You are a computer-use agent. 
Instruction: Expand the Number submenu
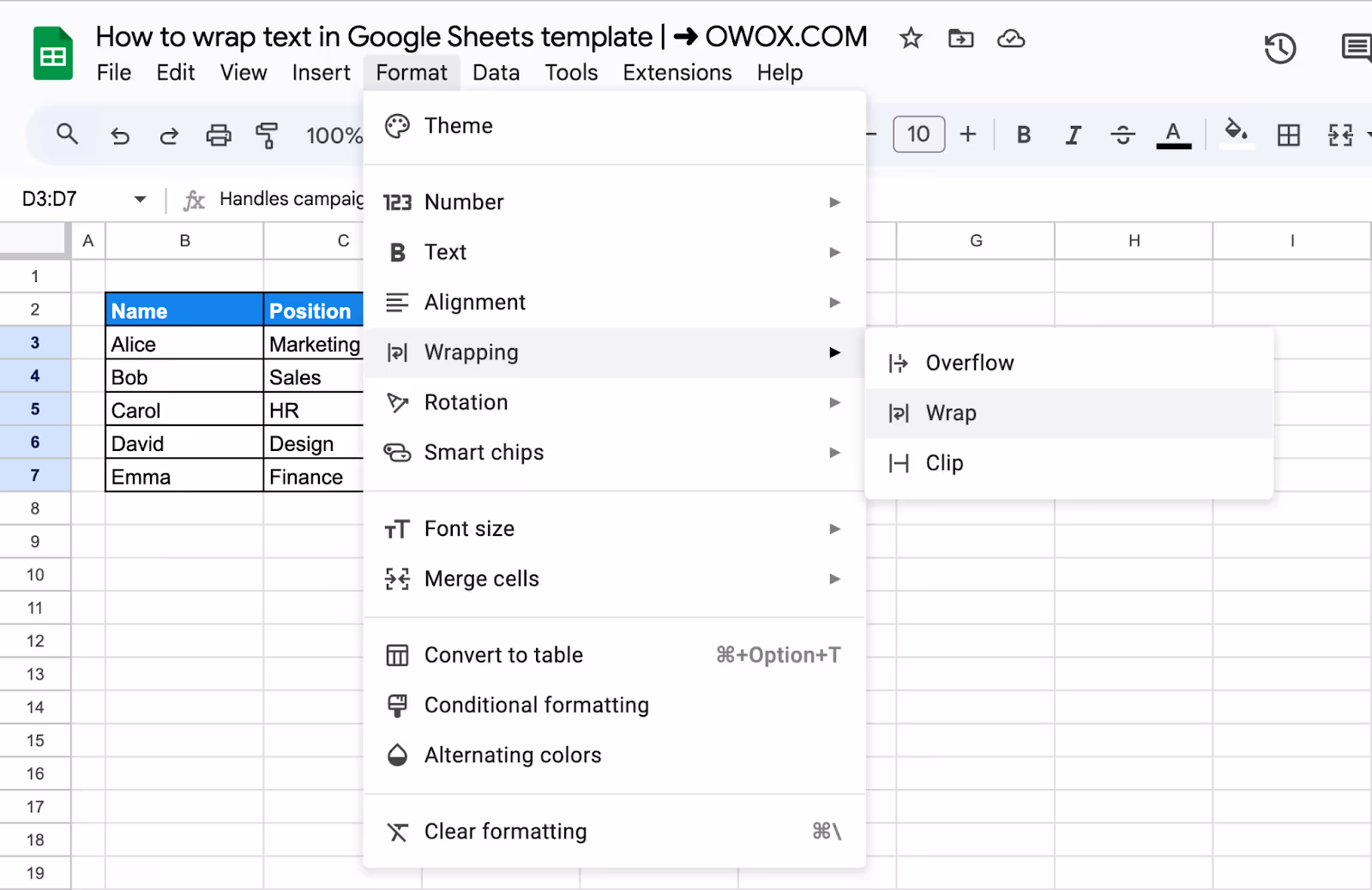pos(614,202)
